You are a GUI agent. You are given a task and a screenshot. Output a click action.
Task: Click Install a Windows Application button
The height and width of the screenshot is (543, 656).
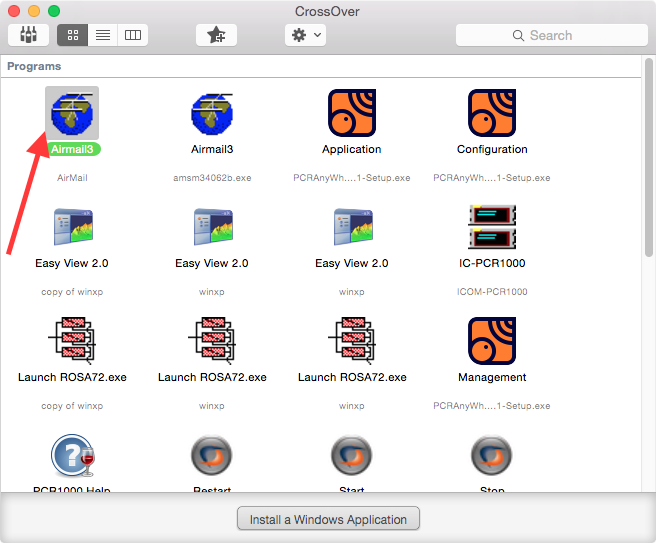point(328,519)
